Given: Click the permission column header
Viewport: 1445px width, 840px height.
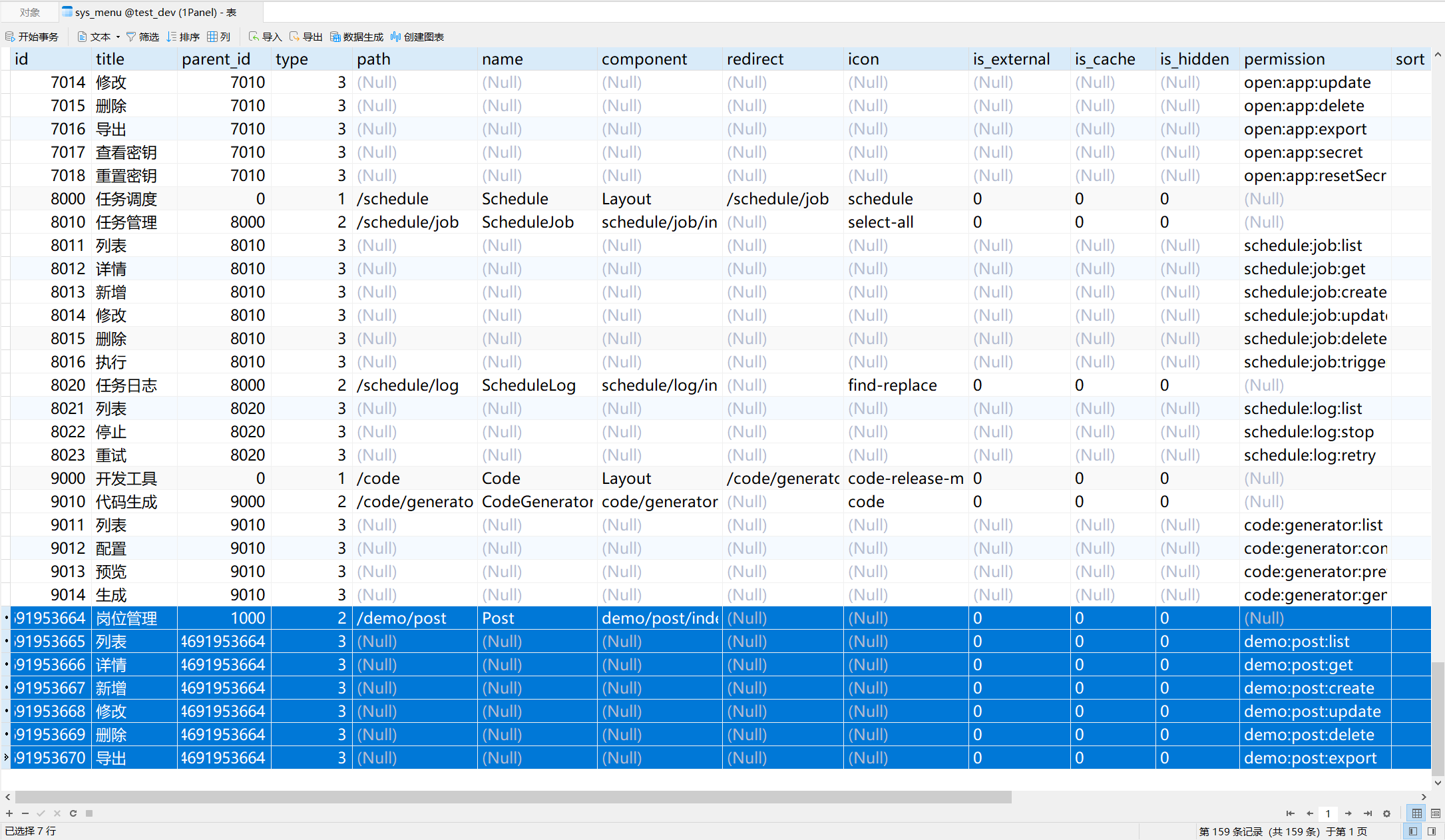Looking at the screenshot, I should tap(1315, 59).
